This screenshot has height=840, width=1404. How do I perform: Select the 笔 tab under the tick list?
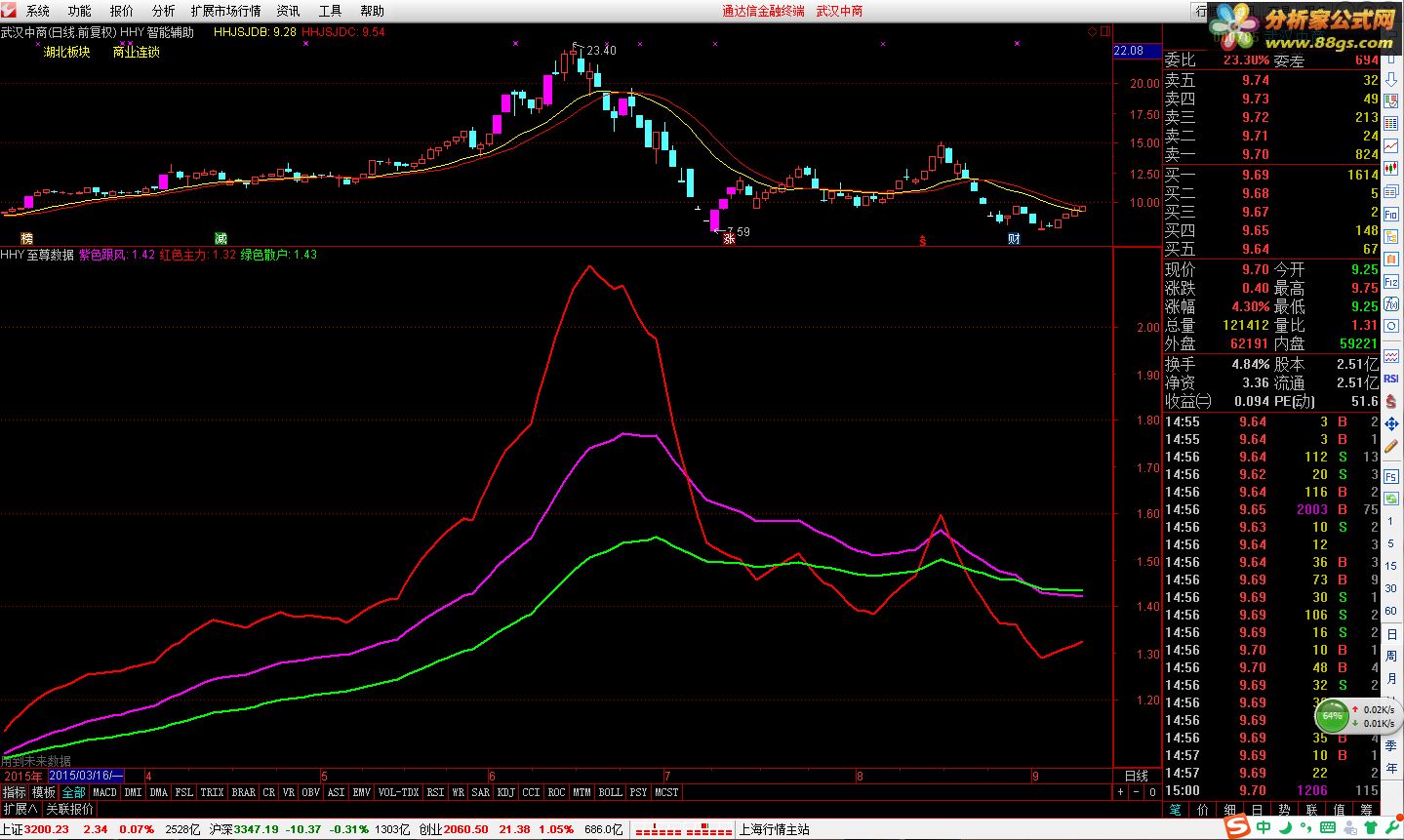[x=1175, y=811]
